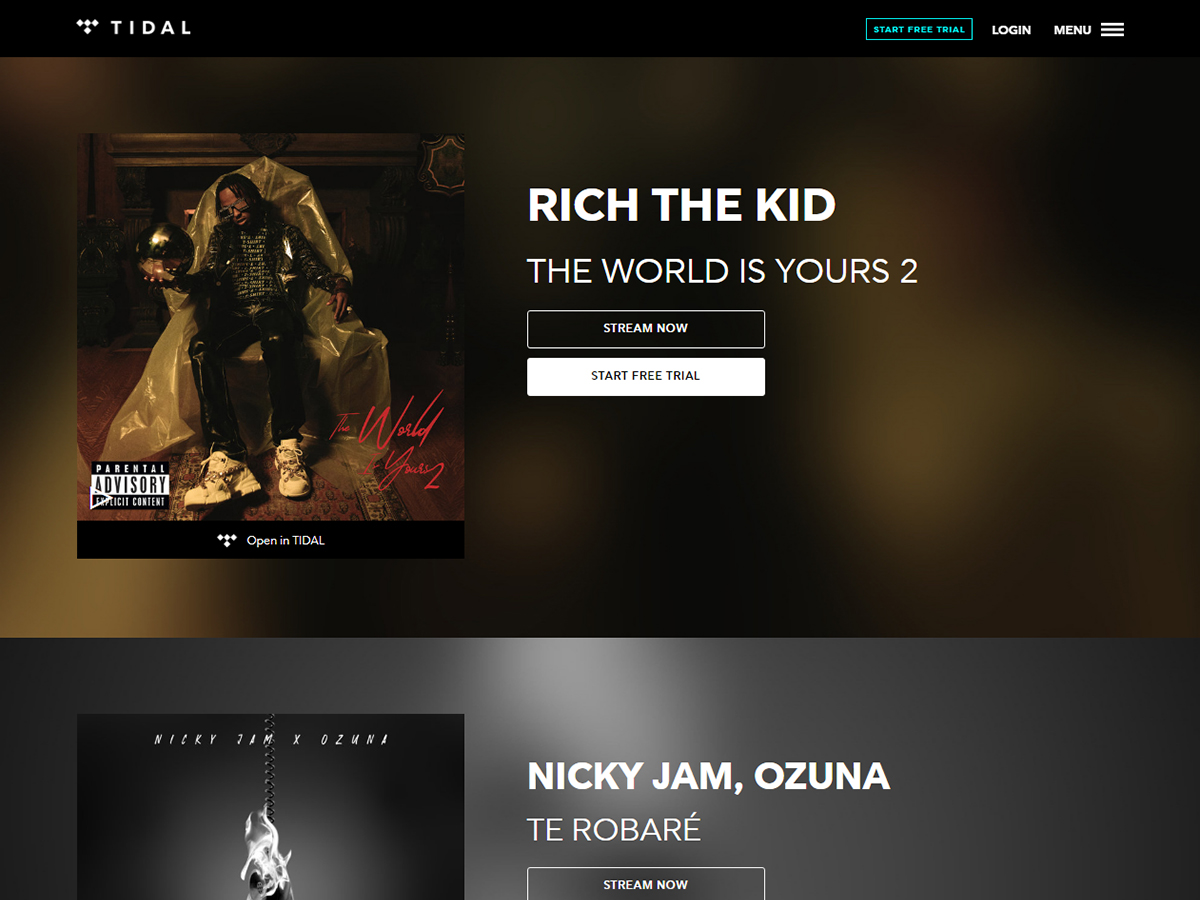Screen dimensions: 1200x900
Task: Click the Te Robaré track title
Action: [614, 828]
